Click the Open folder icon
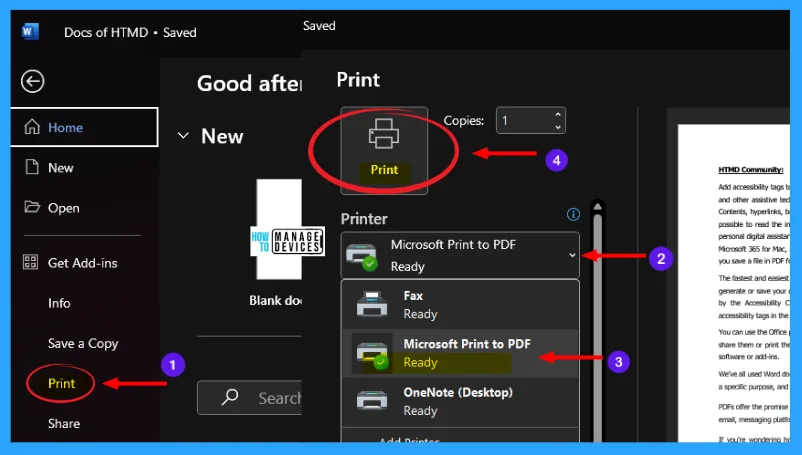 [32, 207]
